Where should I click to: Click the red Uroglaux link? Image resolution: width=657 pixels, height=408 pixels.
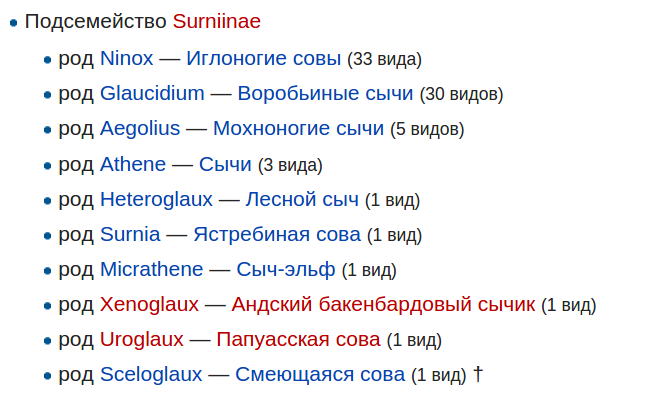[x=142, y=339]
